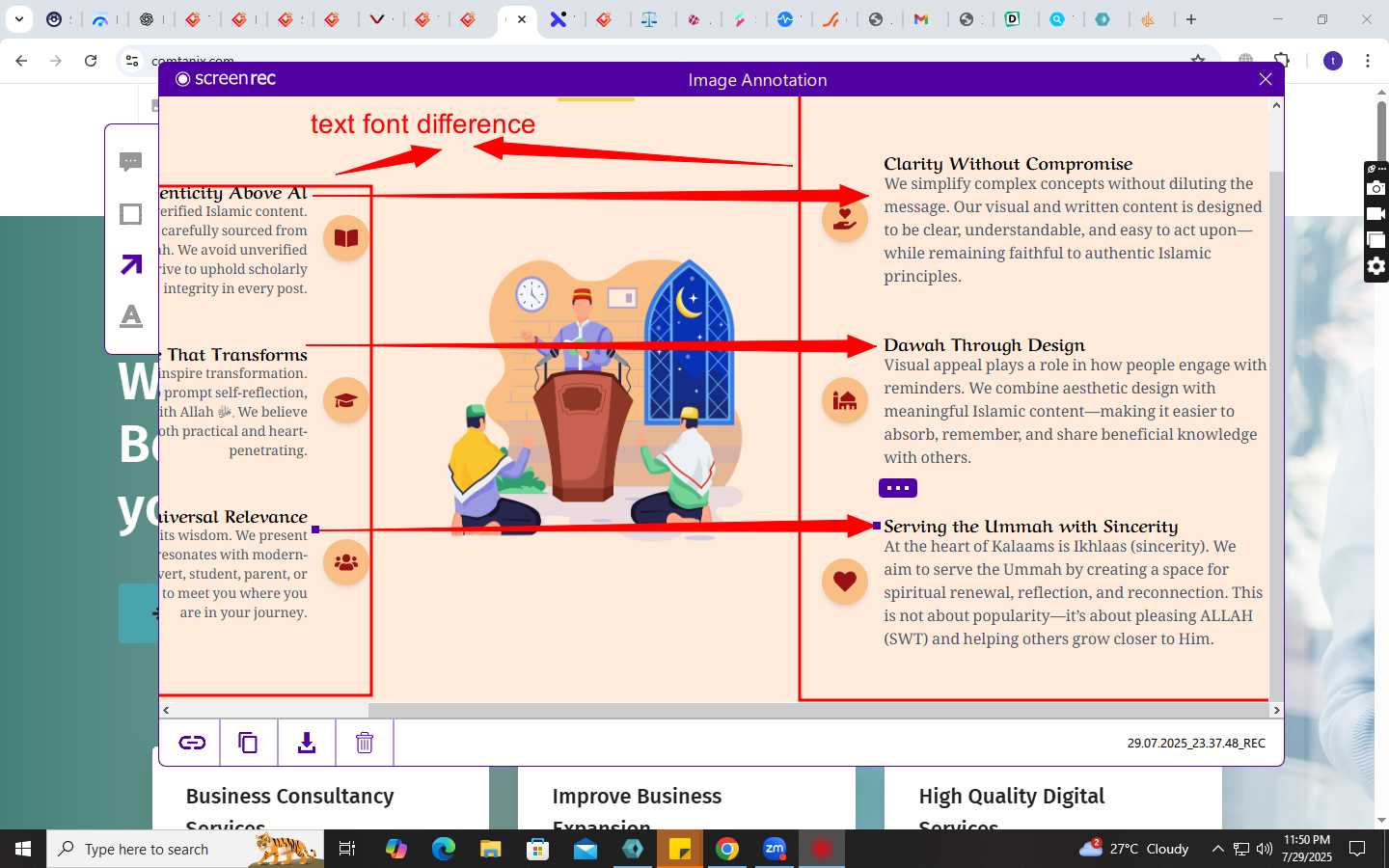Download the annotated screenshot

pyautogui.click(x=307, y=743)
